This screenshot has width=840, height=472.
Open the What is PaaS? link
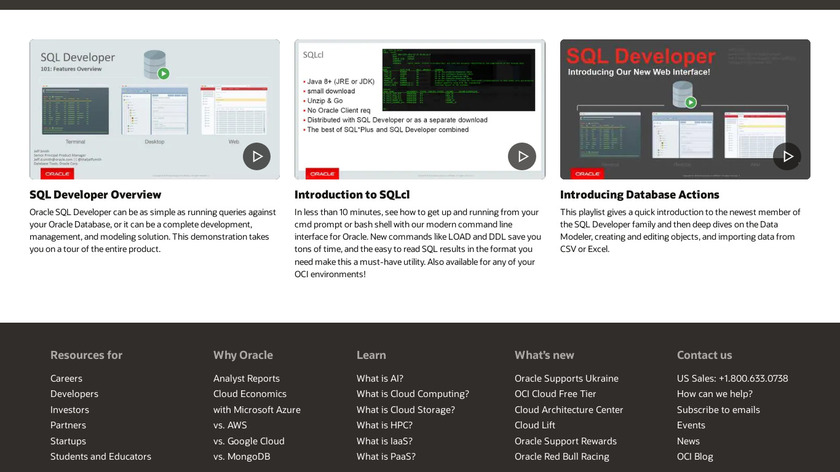point(386,456)
